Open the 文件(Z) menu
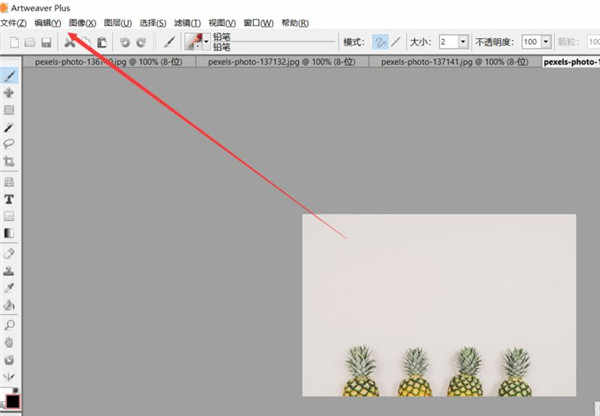The image size is (600, 416). [x=13, y=23]
